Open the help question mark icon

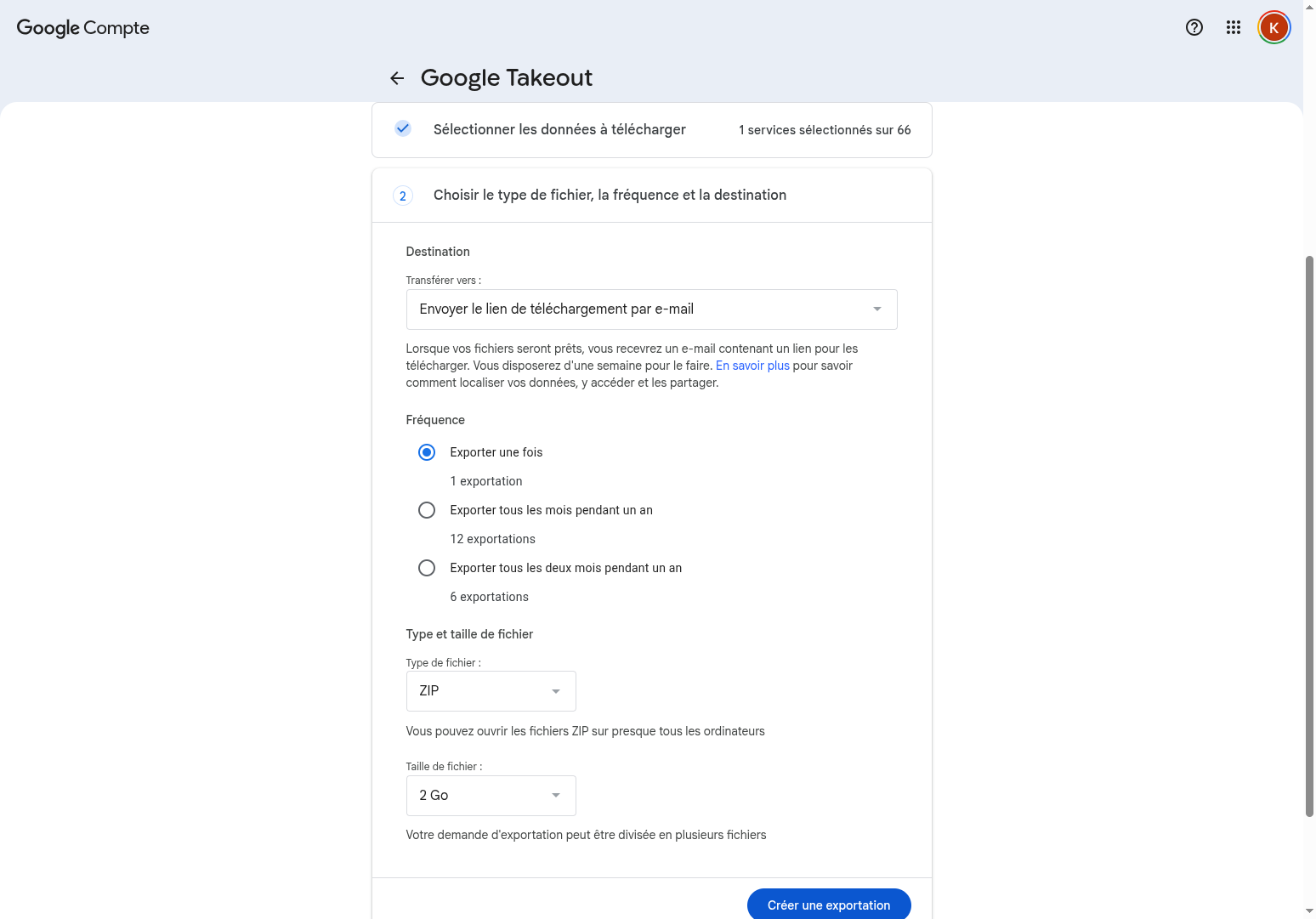click(x=1194, y=27)
